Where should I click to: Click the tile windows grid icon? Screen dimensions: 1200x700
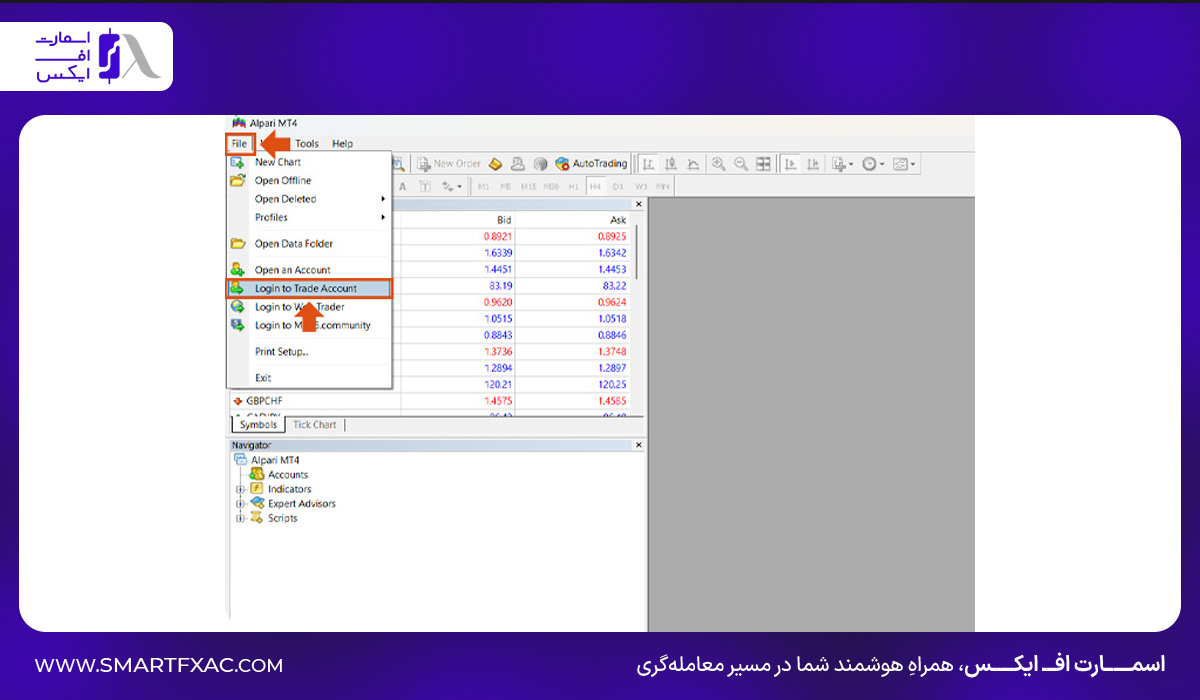[764, 164]
